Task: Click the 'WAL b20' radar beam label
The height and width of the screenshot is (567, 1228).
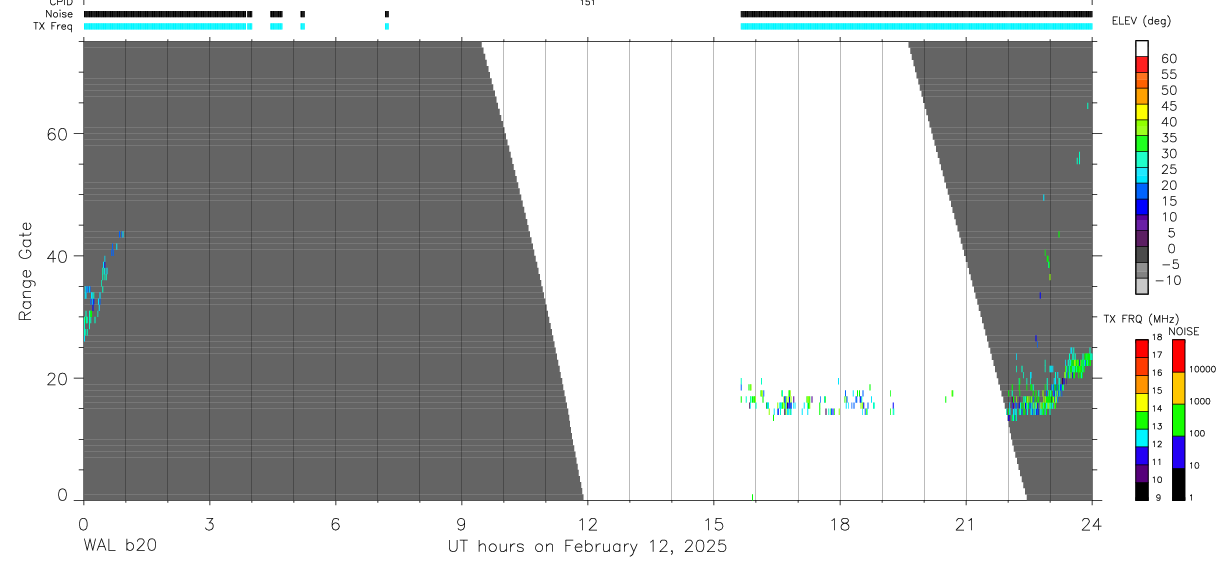Action: [x=119, y=546]
